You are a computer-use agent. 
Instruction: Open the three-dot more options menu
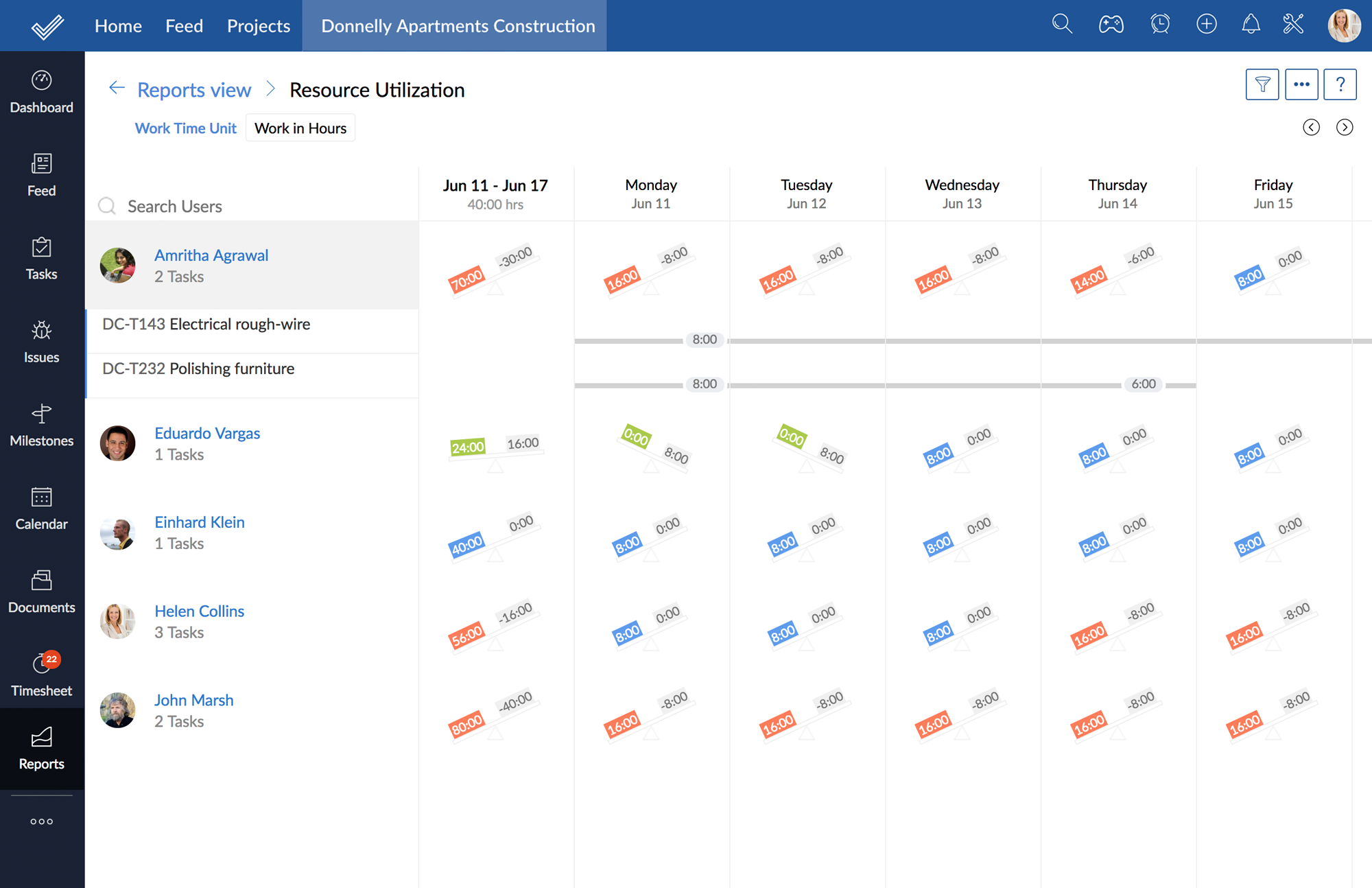(x=1301, y=84)
